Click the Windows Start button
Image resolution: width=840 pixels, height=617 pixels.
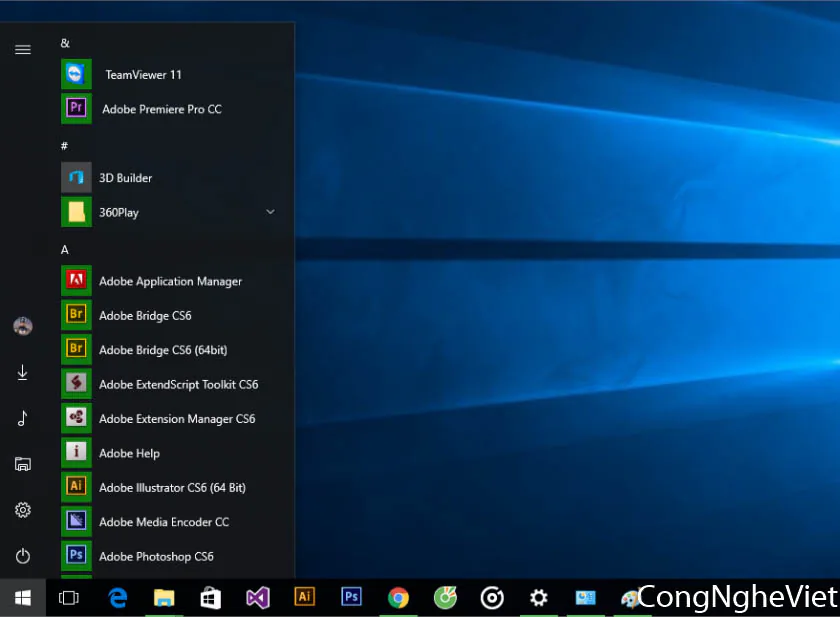22,598
